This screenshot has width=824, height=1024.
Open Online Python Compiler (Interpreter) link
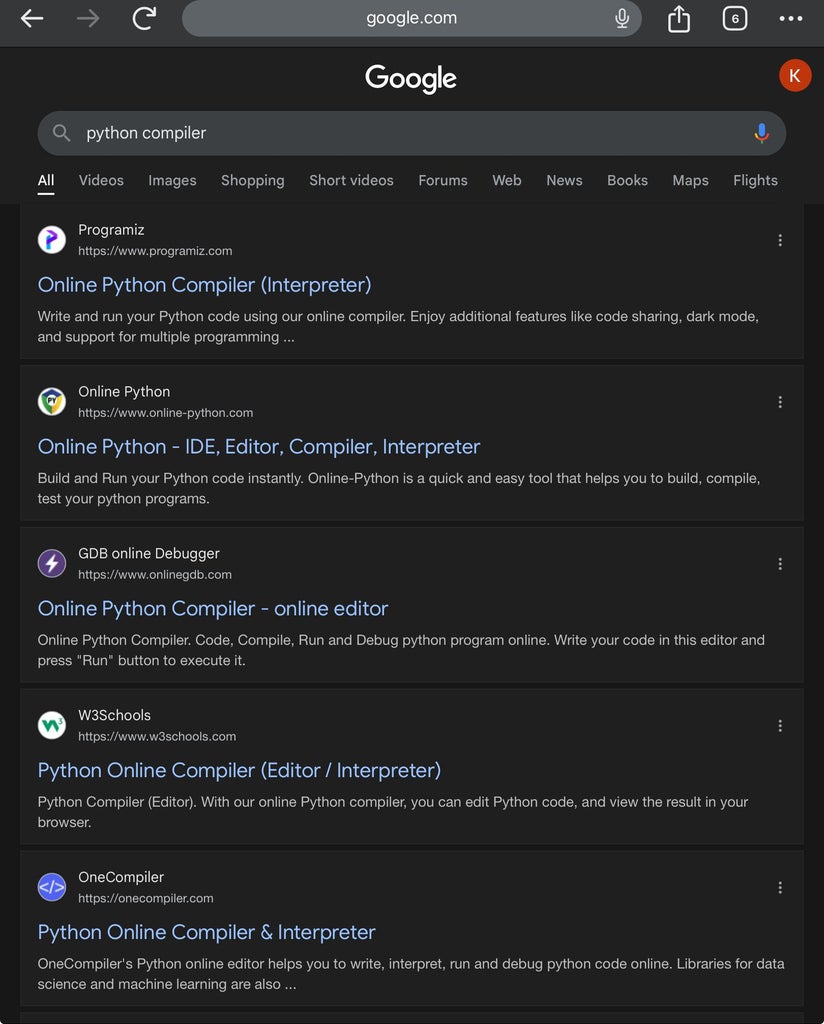pyautogui.click(x=204, y=285)
